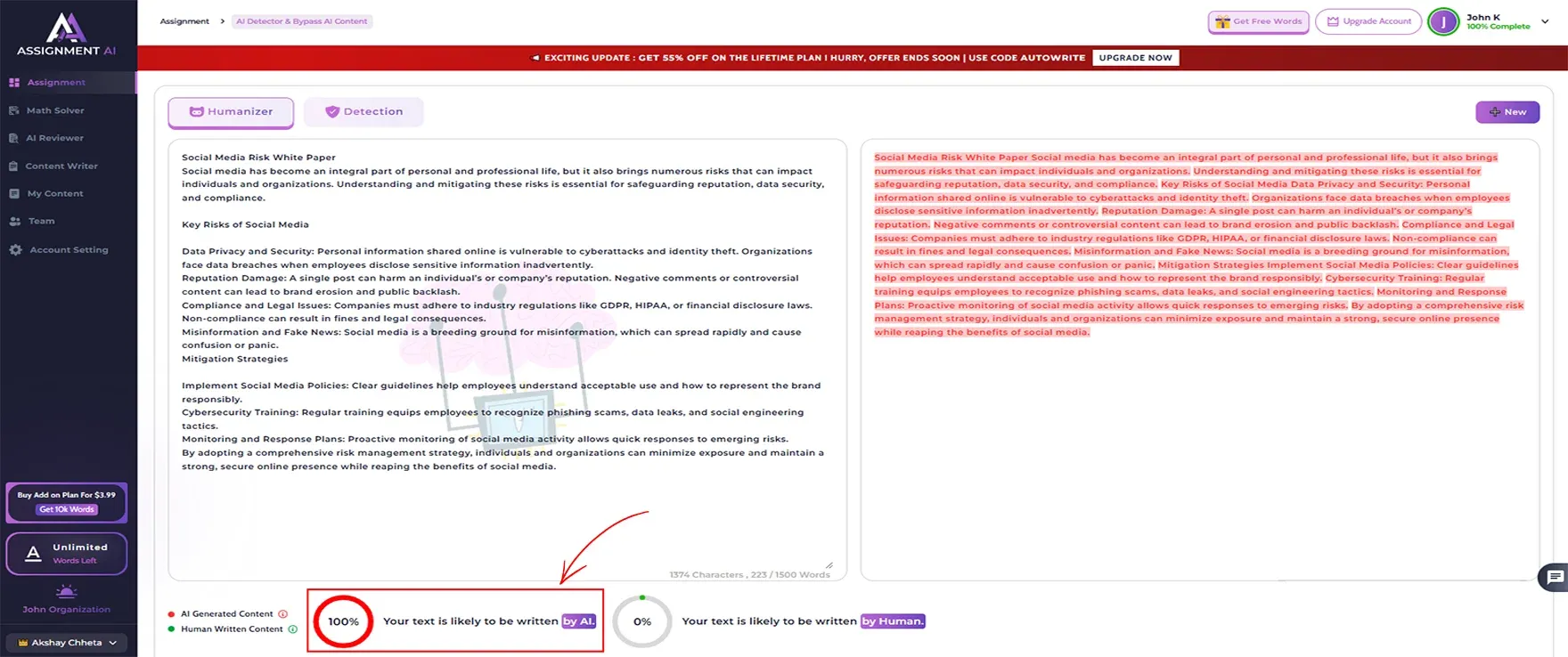Image resolution: width=1568 pixels, height=657 pixels.
Task: Click inside the input text area
Action: click(x=507, y=360)
